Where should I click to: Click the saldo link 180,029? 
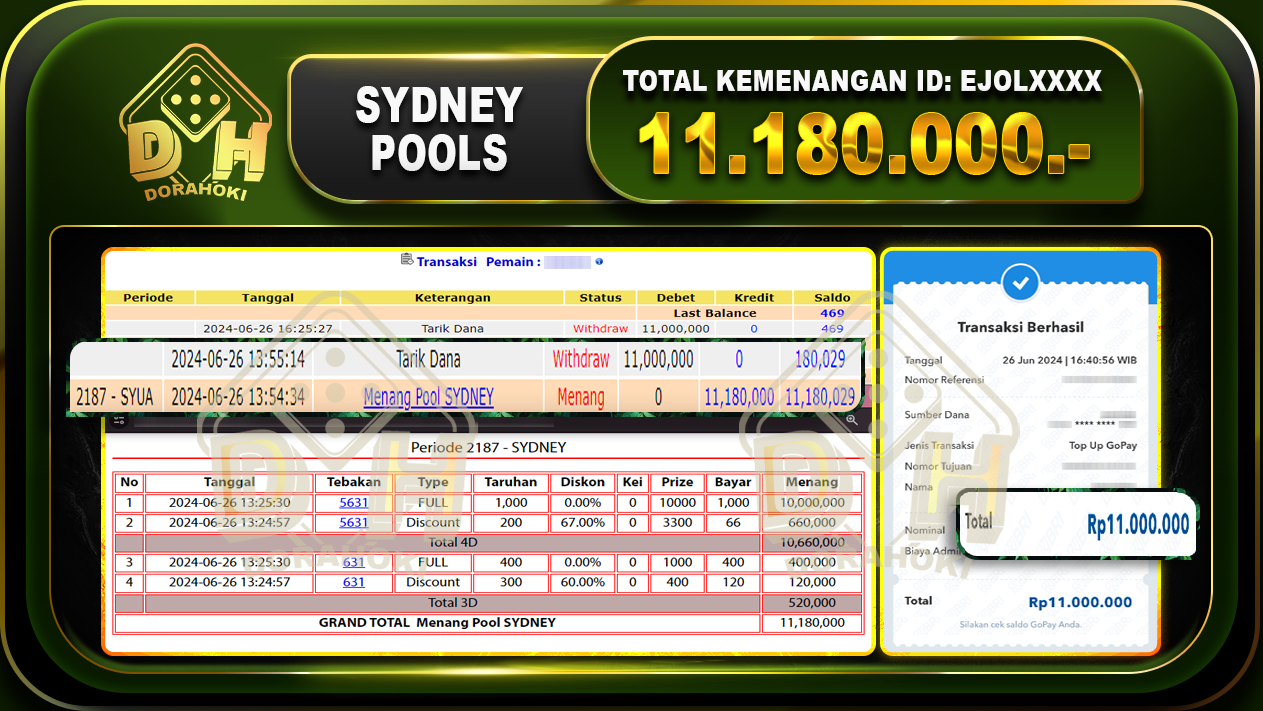819,360
